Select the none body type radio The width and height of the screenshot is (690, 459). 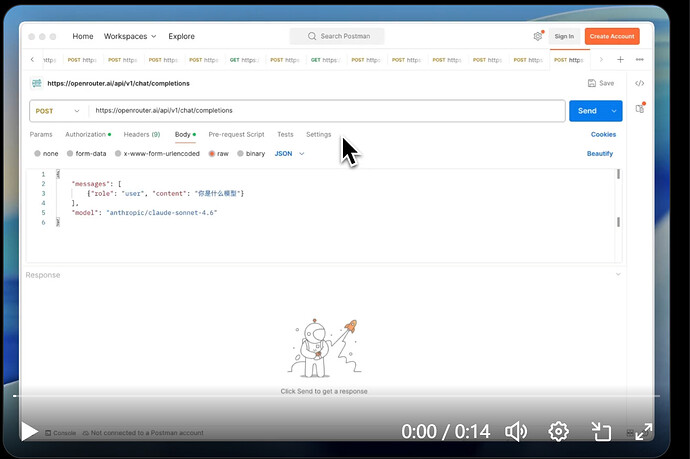coord(37,154)
